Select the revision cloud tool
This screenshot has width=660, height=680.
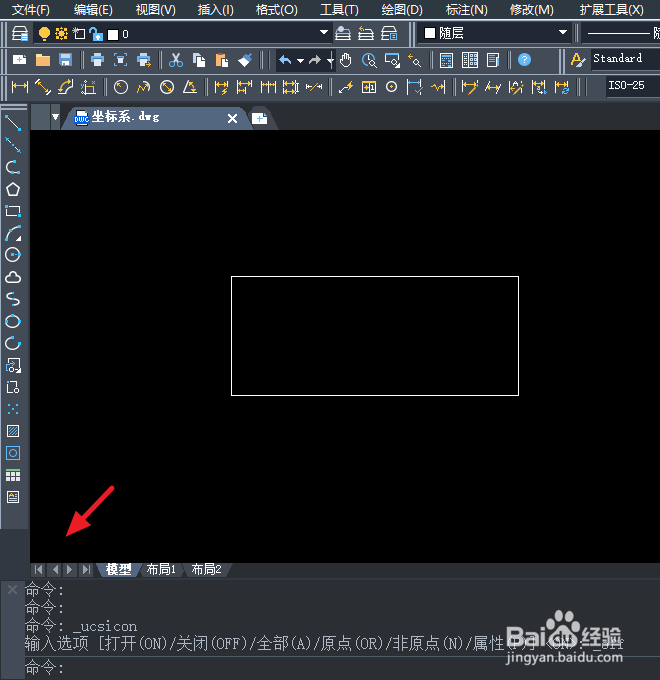click(x=13, y=277)
